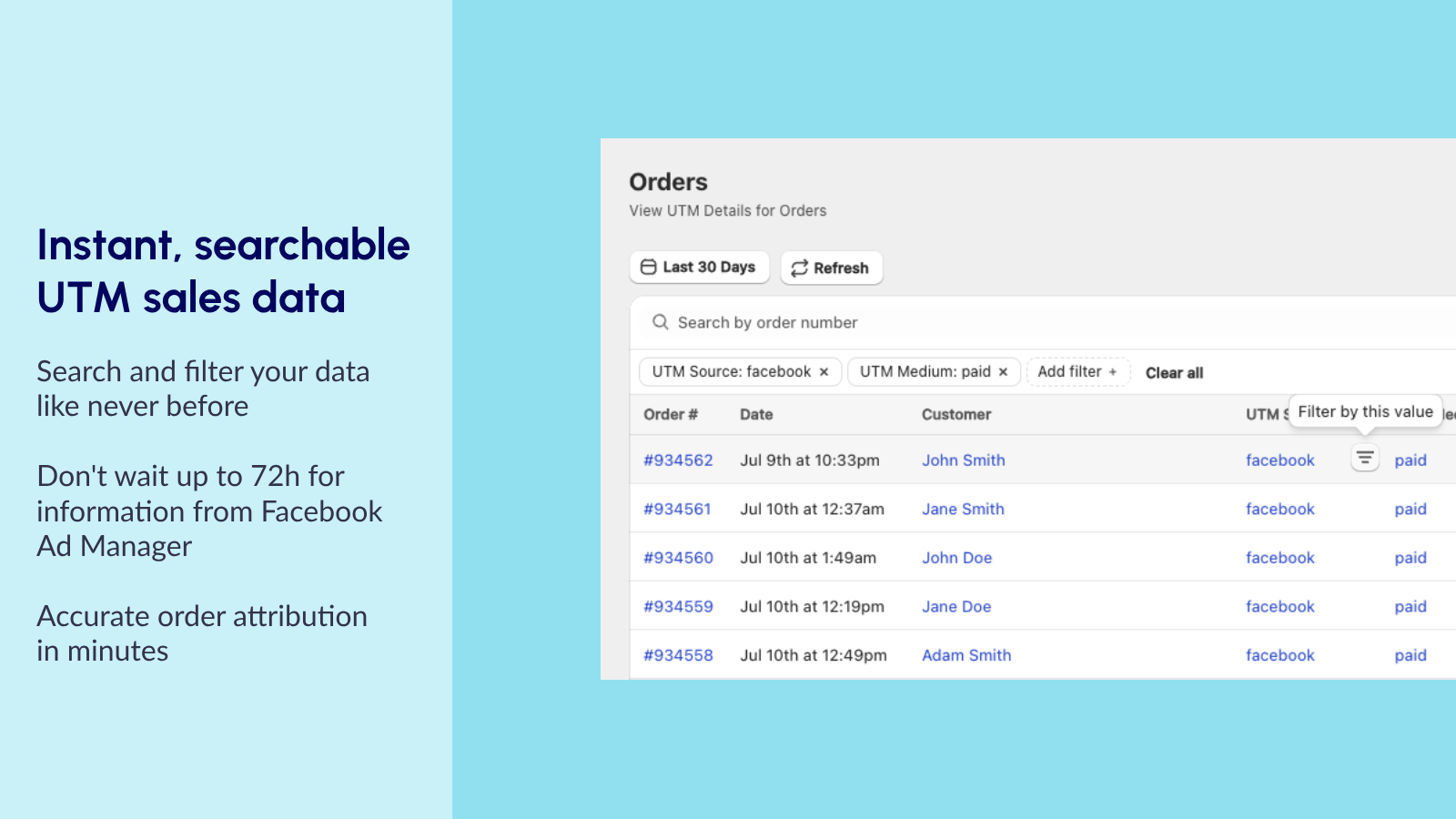Open the Last 30 Days date range selector

point(699,267)
